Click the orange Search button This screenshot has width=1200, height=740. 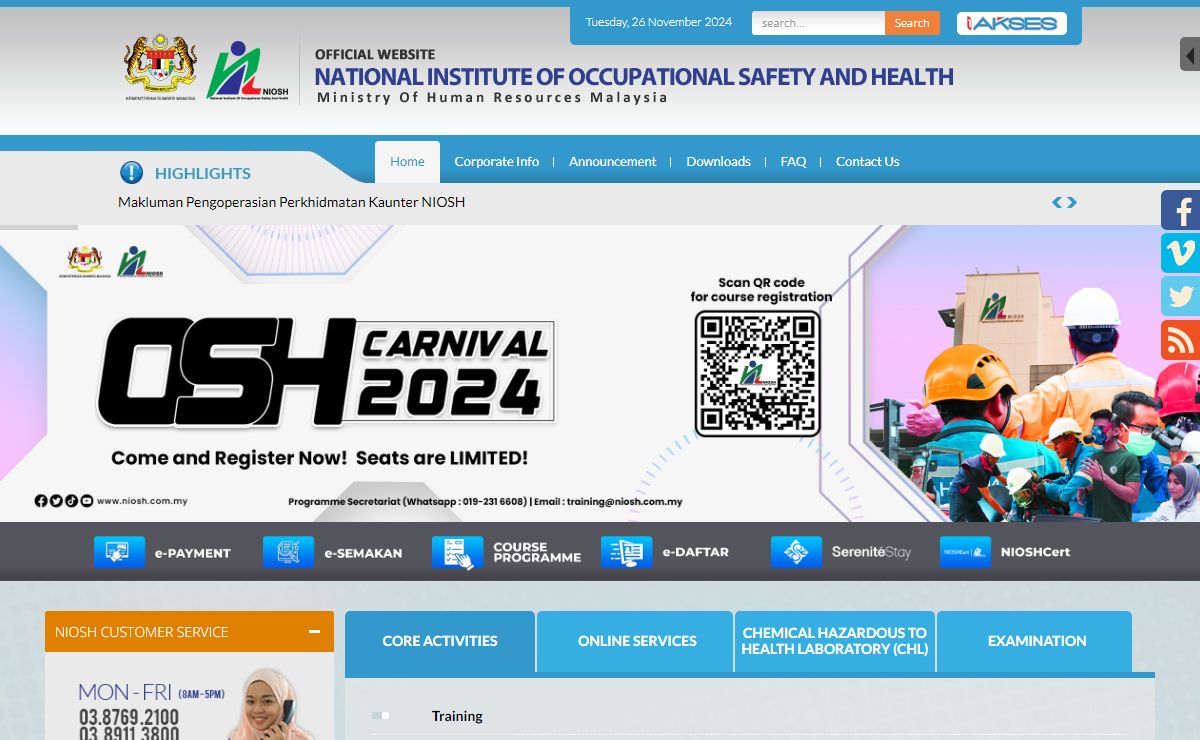(912, 23)
